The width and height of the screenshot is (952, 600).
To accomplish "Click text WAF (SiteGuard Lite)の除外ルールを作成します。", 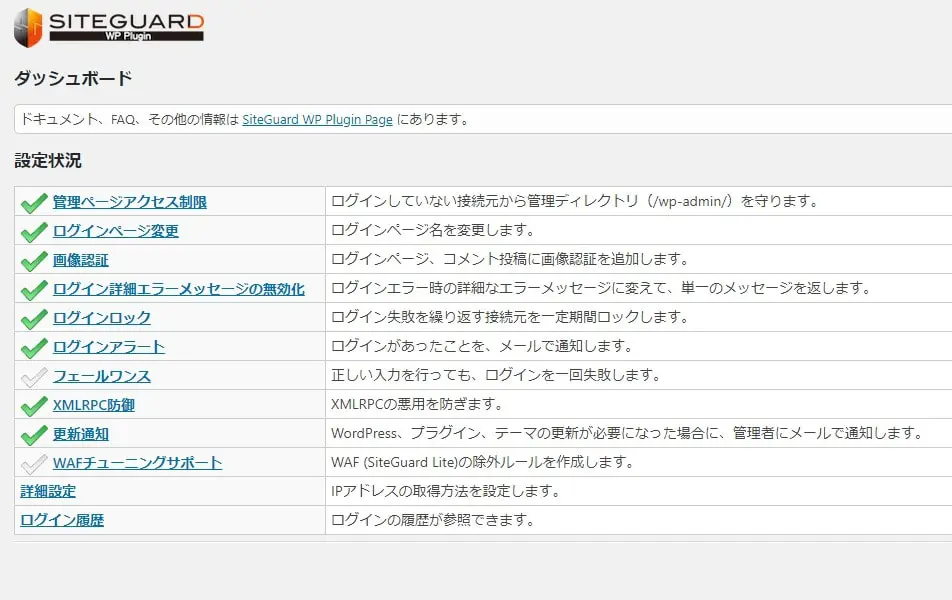I will coord(483,462).
